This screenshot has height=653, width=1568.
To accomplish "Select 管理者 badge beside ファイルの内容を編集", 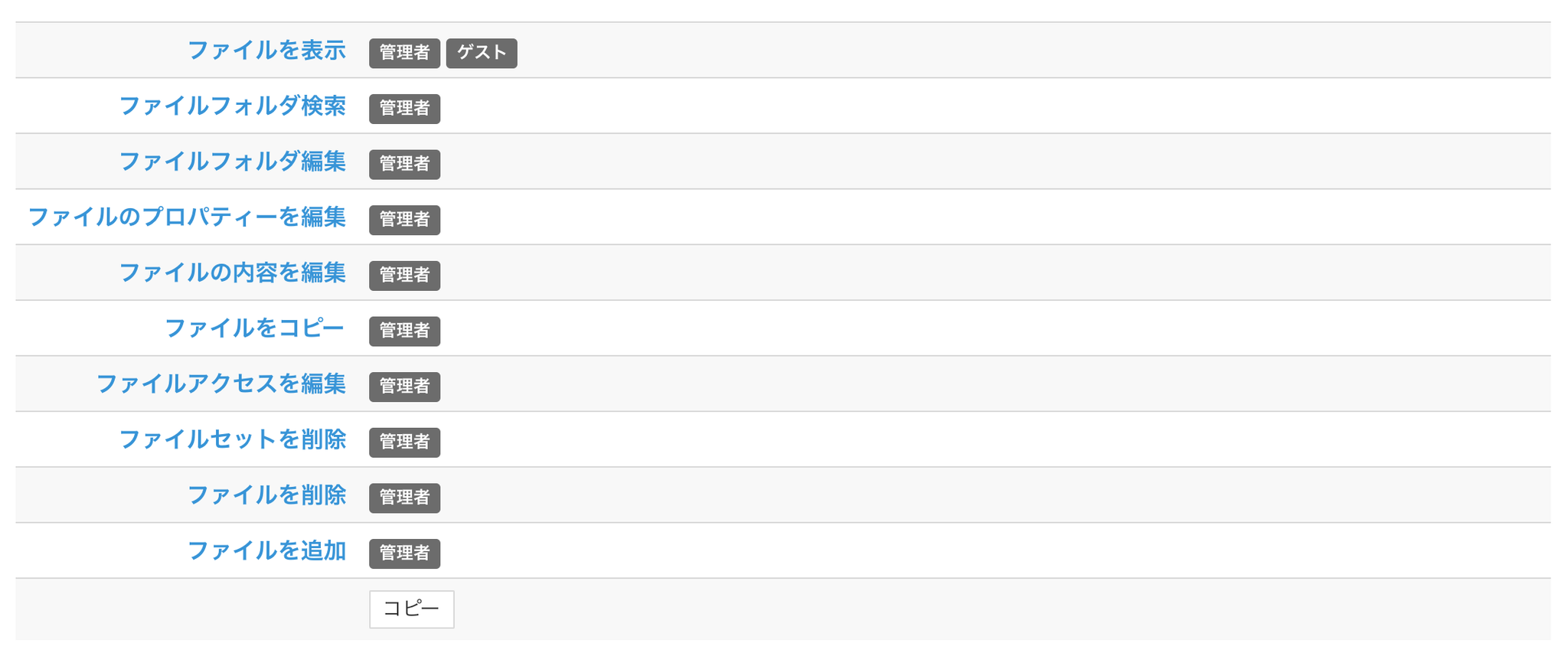I will click(x=404, y=276).
